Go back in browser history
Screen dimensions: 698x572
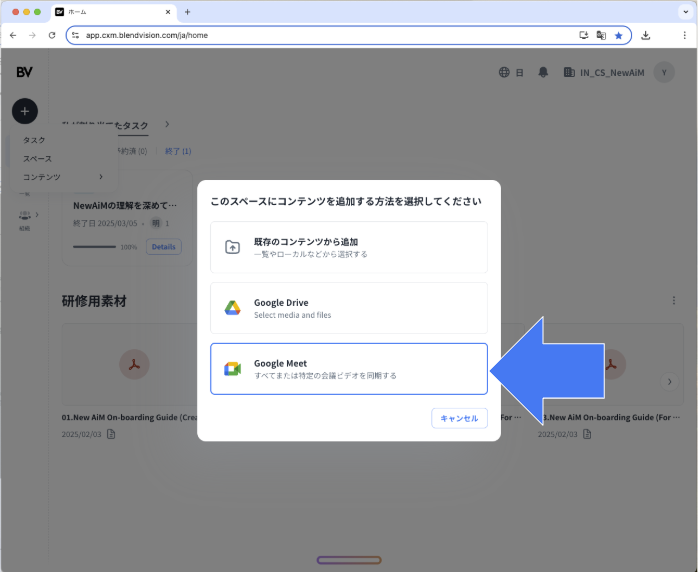(x=13, y=35)
